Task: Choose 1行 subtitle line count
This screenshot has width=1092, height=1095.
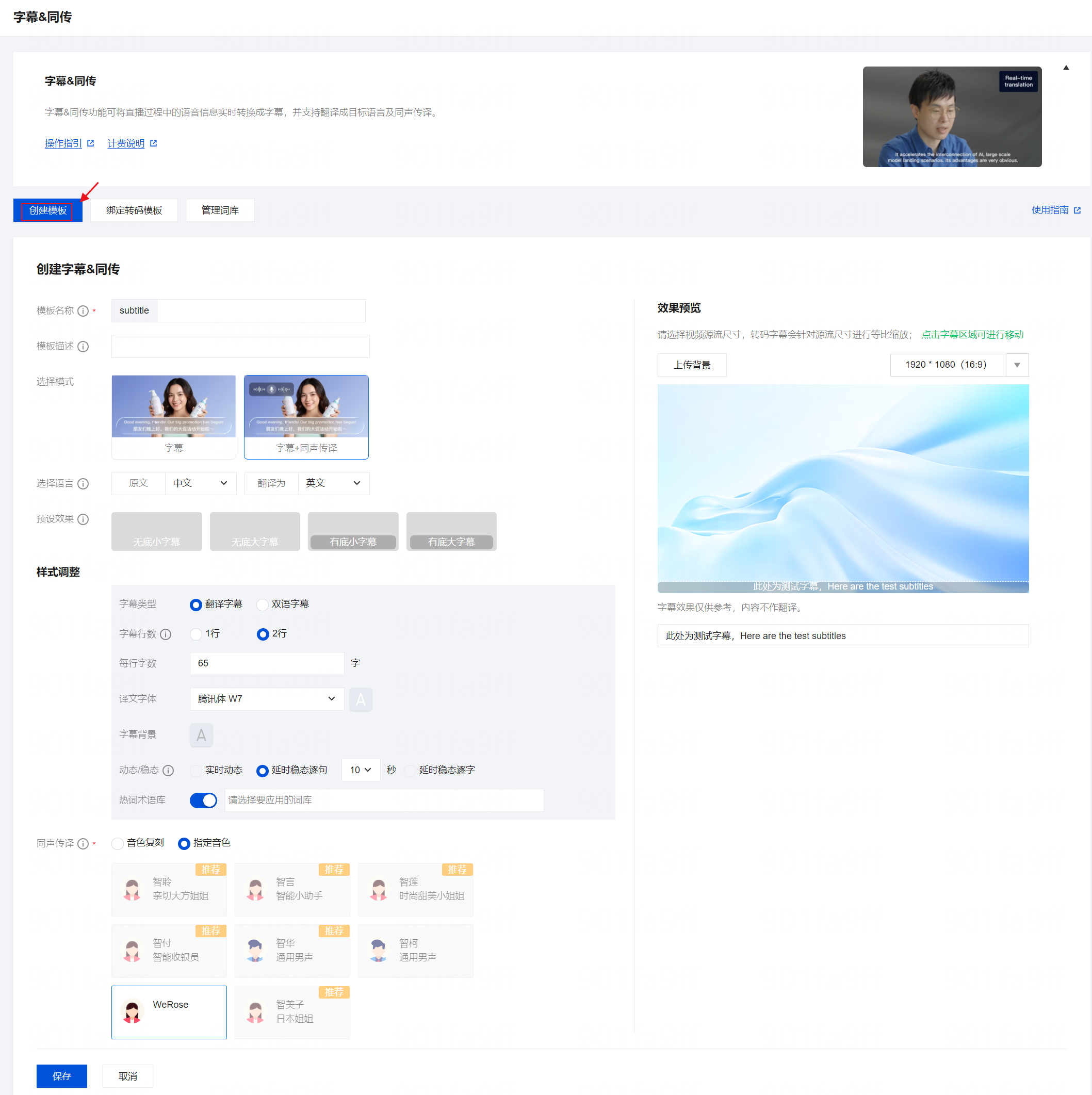Action: point(196,634)
